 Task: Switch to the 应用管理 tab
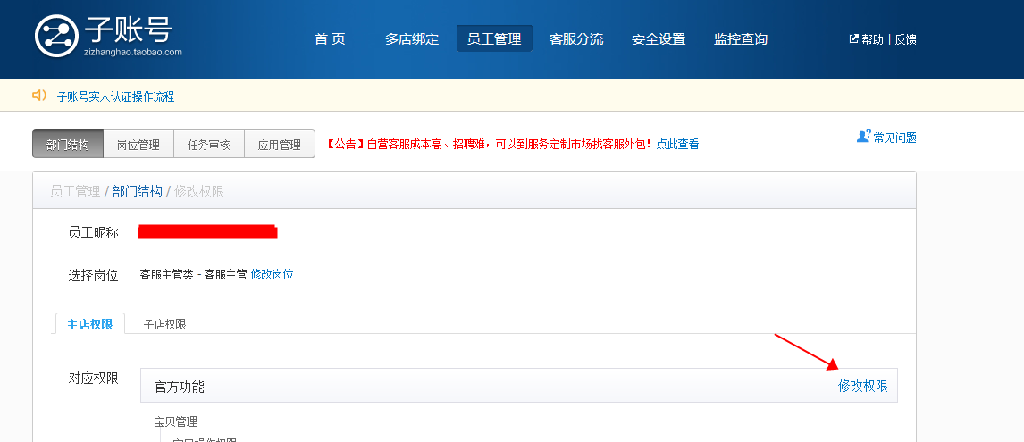pos(280,144)
